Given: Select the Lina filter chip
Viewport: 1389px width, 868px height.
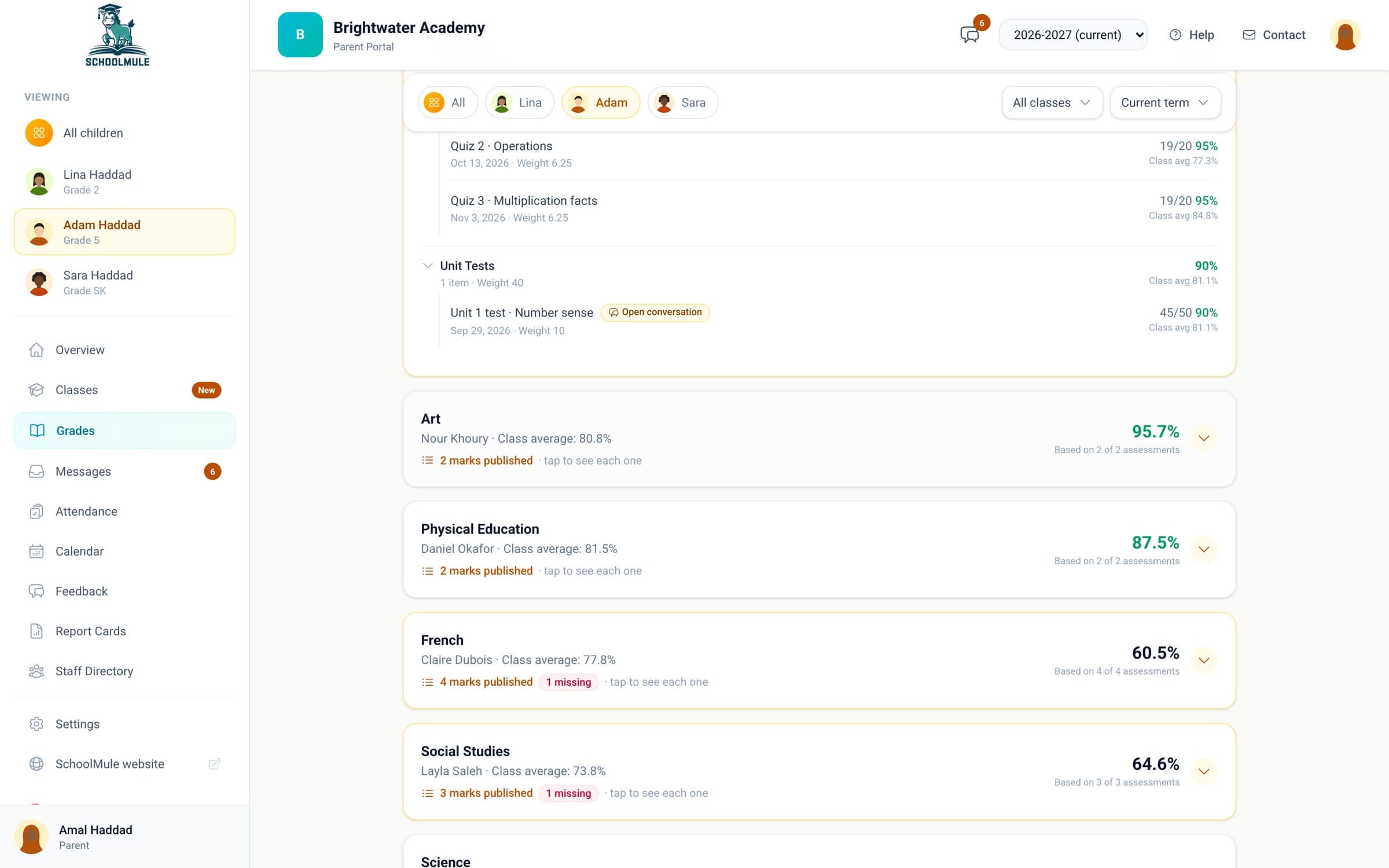Looking at the screenshot, I should click(x=519, y=102).
